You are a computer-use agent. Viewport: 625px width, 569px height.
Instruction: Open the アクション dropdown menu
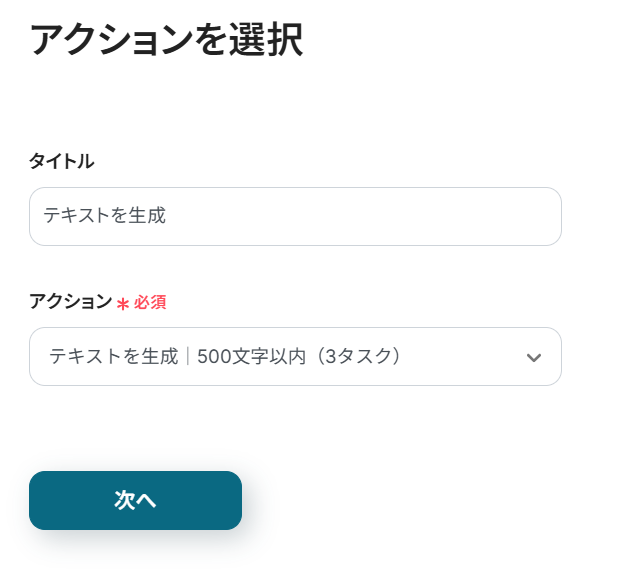tap(295, 356)
